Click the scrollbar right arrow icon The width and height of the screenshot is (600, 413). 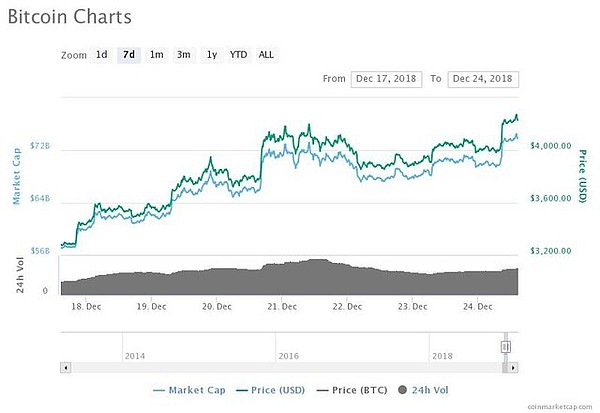(x=514, y=367)
